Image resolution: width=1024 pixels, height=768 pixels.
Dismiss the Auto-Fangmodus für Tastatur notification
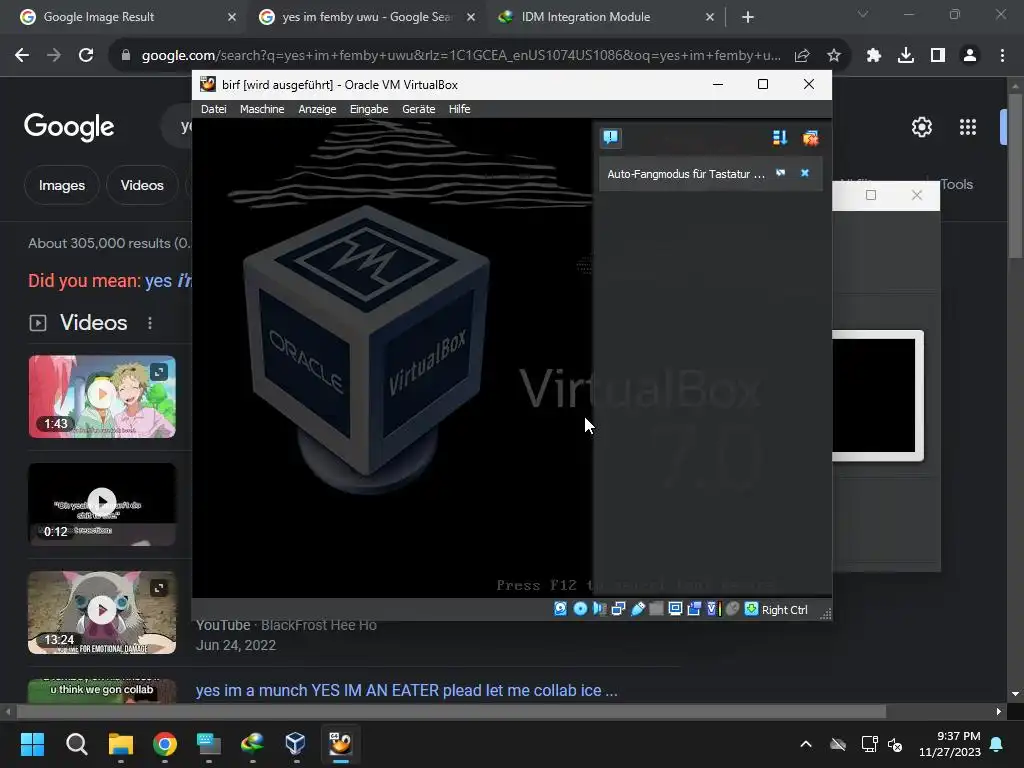[805, 173]
